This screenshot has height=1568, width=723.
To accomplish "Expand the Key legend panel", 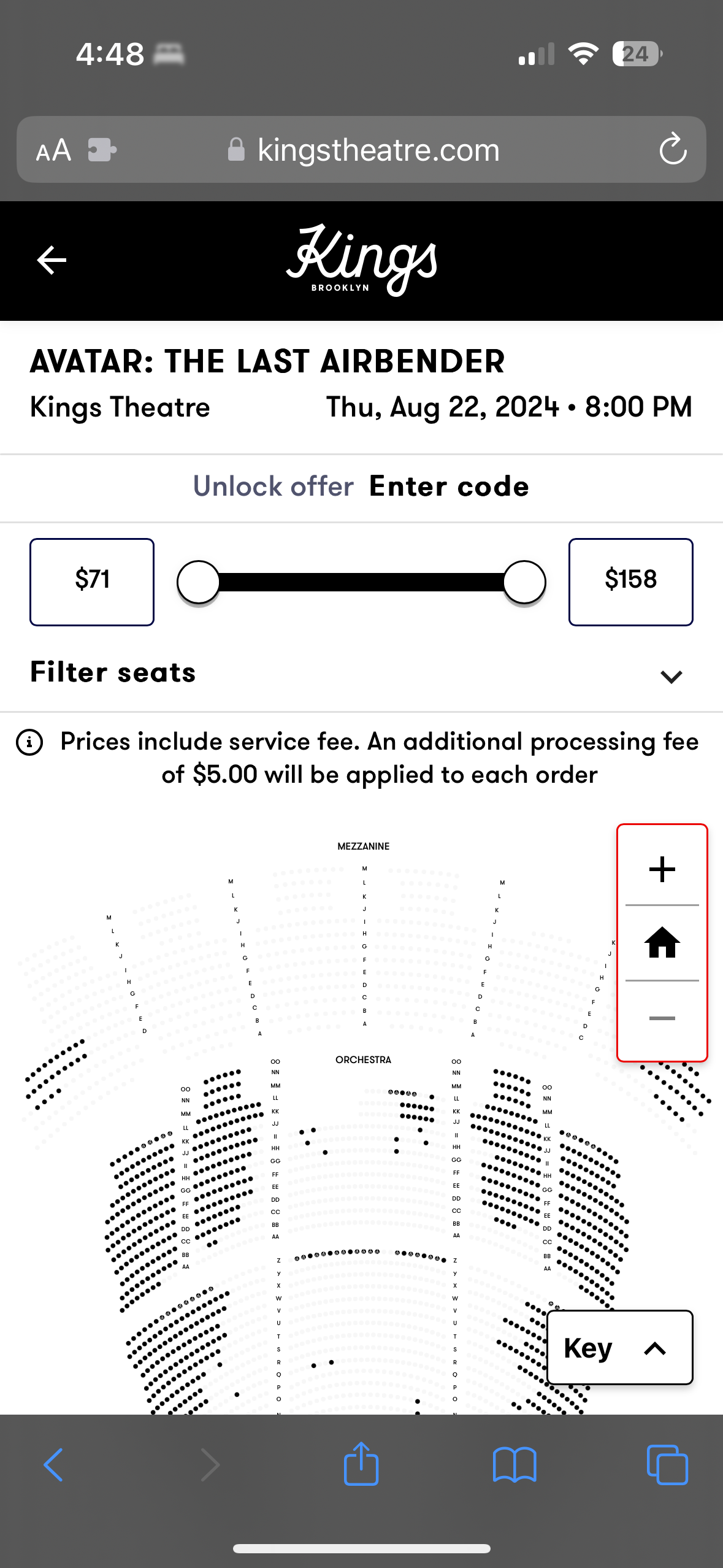I will (x=619, y=1348).
